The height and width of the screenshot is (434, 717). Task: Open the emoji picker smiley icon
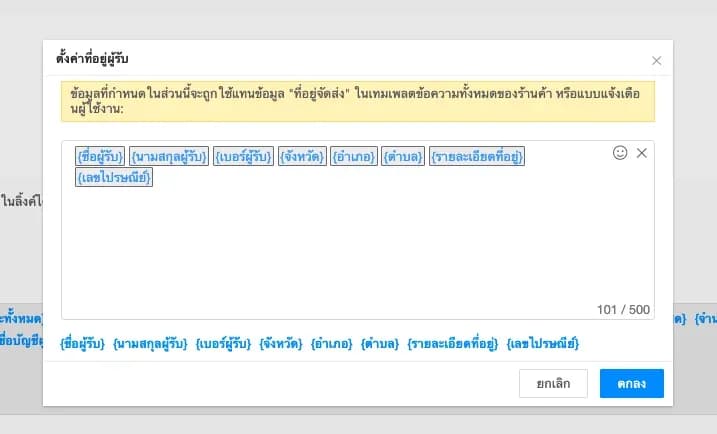point(620,153)
